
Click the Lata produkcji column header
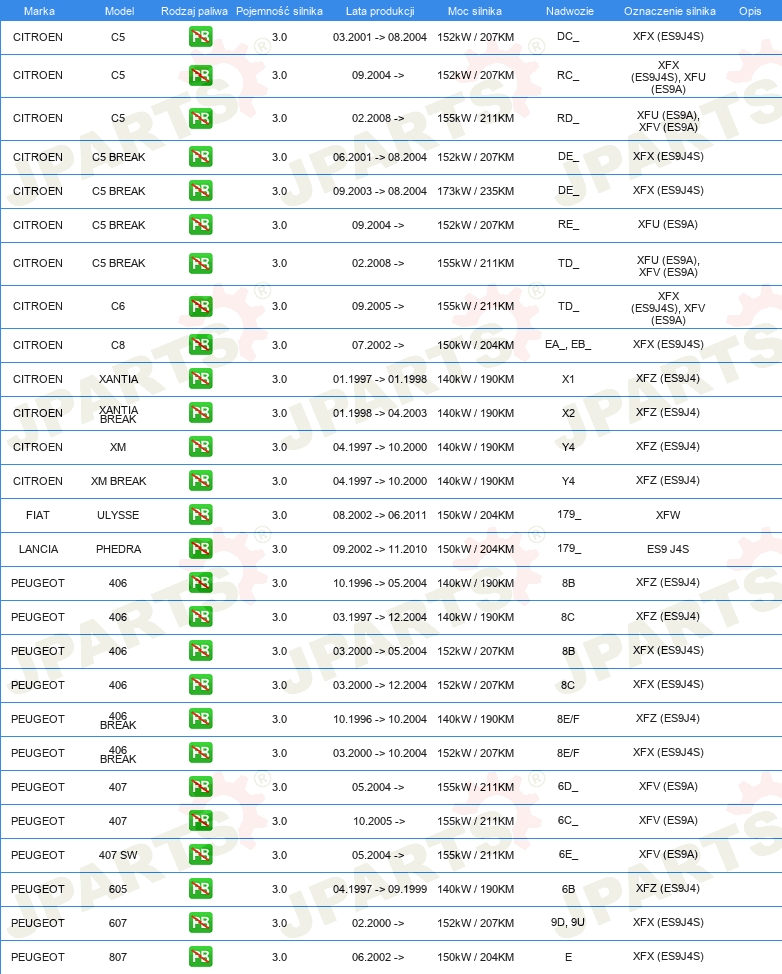tap(380, 11)
